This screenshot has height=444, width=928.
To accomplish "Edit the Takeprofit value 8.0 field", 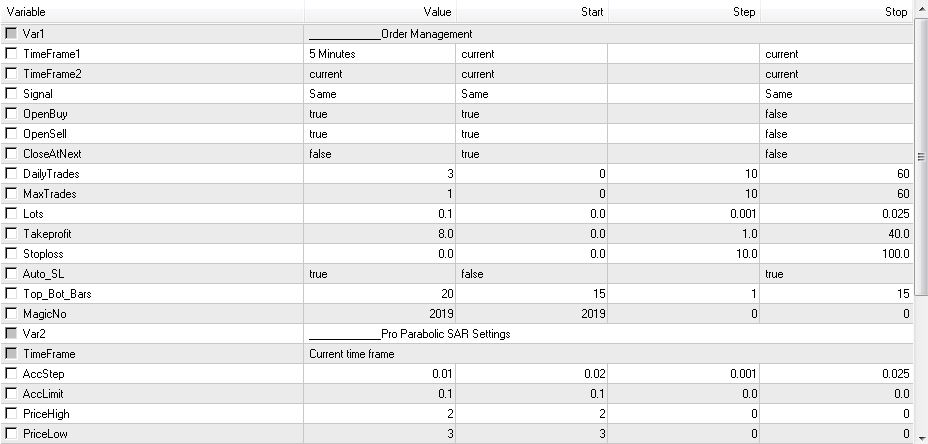I will point(380,234).
